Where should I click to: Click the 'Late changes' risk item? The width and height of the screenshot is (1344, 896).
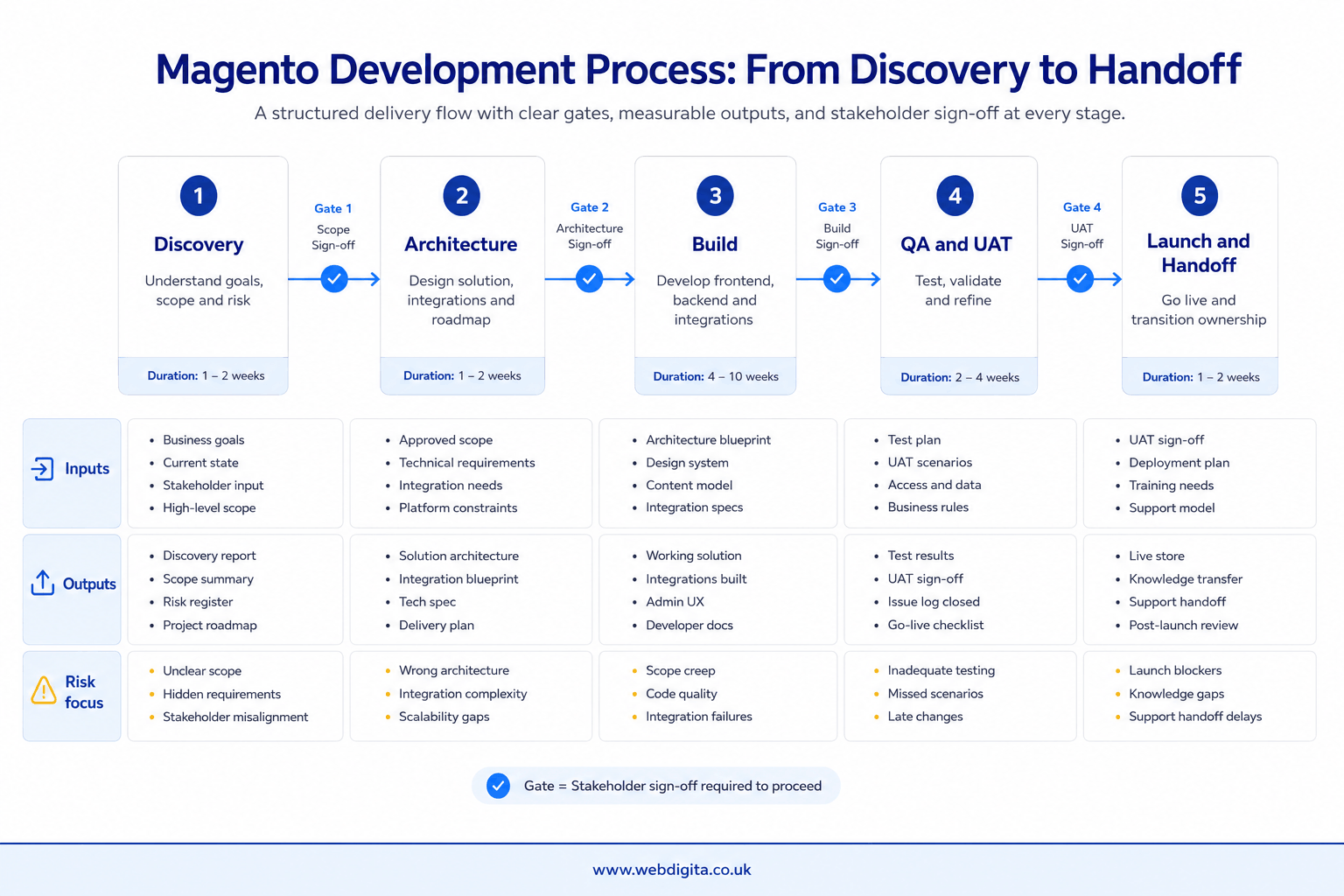click(x=925, y=717)
